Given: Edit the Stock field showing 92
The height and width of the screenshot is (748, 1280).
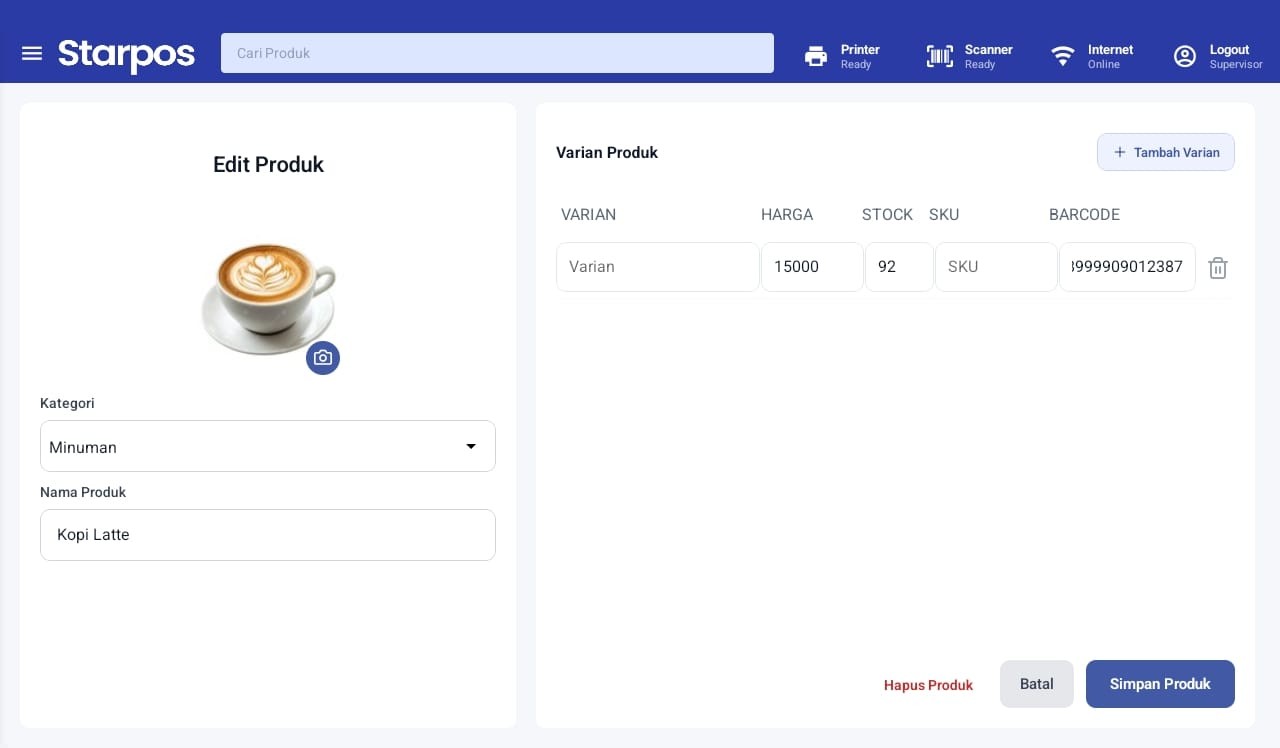Looking at the screenshot, I should point(899,267).
